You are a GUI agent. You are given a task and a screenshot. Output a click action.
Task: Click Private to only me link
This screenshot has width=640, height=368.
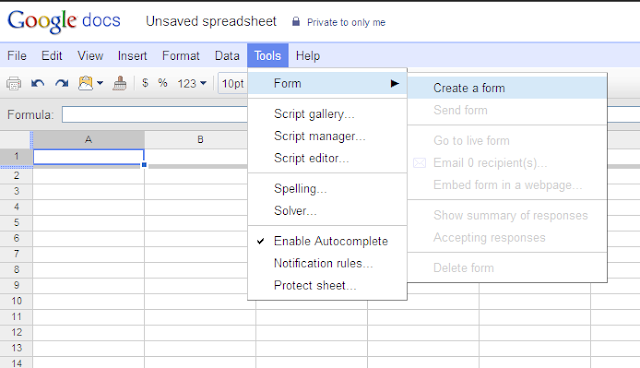pyautogui.click(x=346, y=22)
